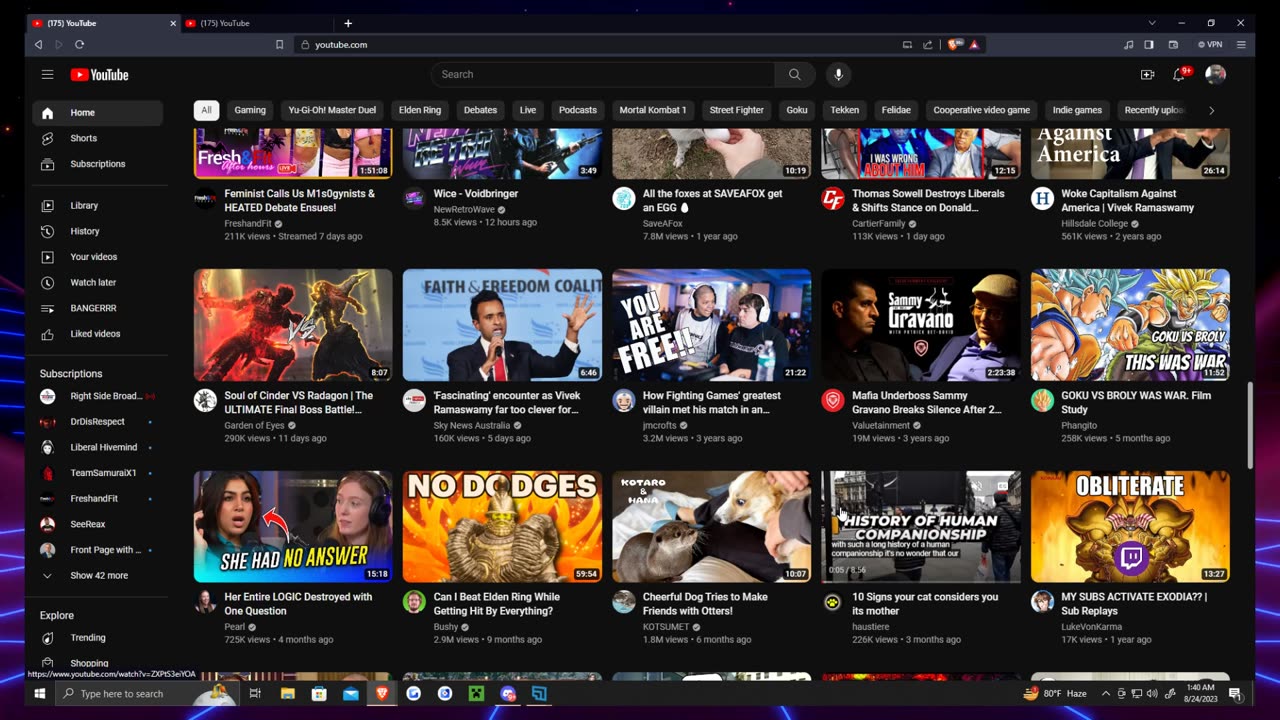1280x720 pixels.
Task: Select the All filter chip
Action: (x=206, y=110)
